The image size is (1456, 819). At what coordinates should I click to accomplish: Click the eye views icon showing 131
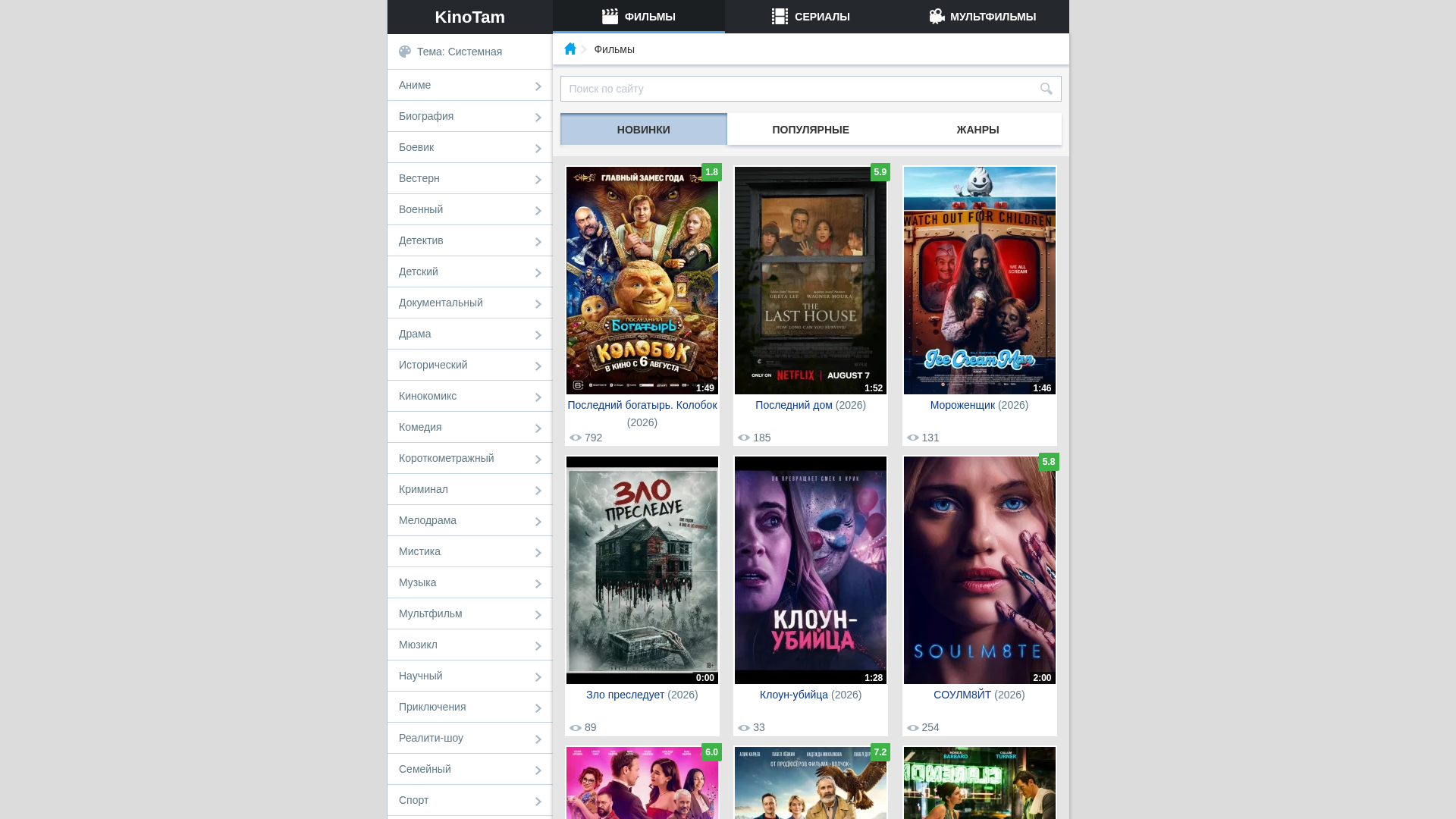coord(913,438)
